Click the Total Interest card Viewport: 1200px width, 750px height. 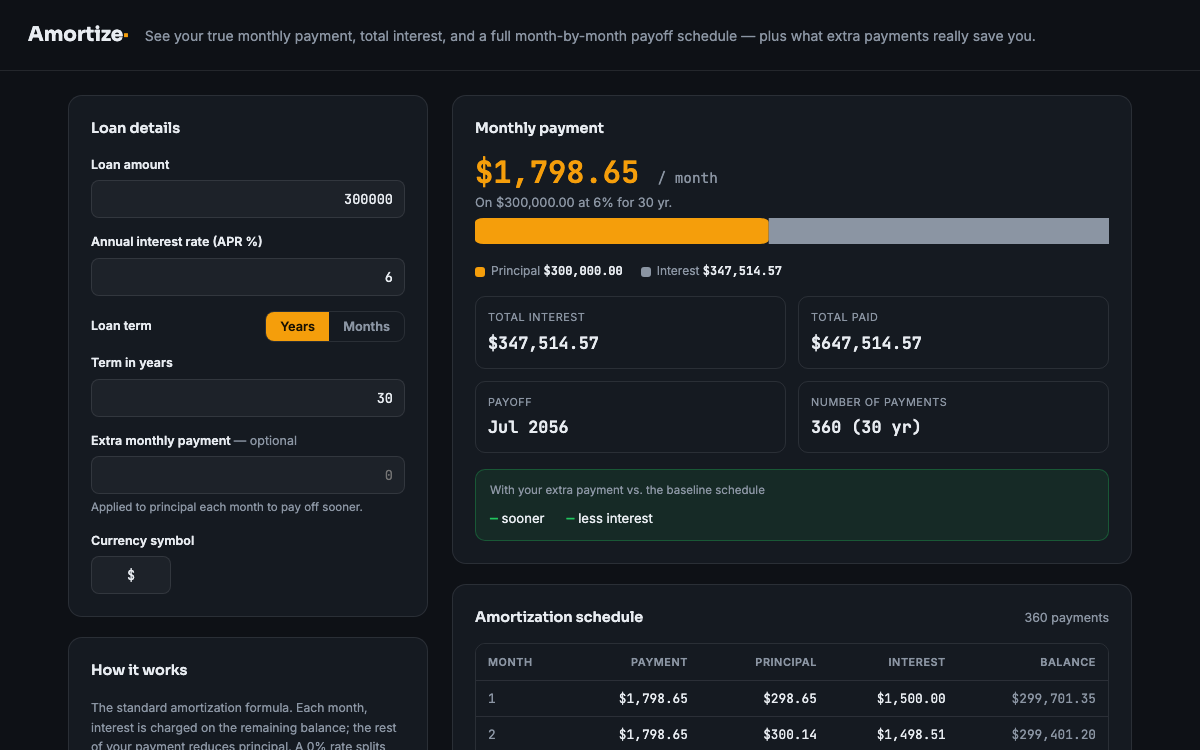630,332
